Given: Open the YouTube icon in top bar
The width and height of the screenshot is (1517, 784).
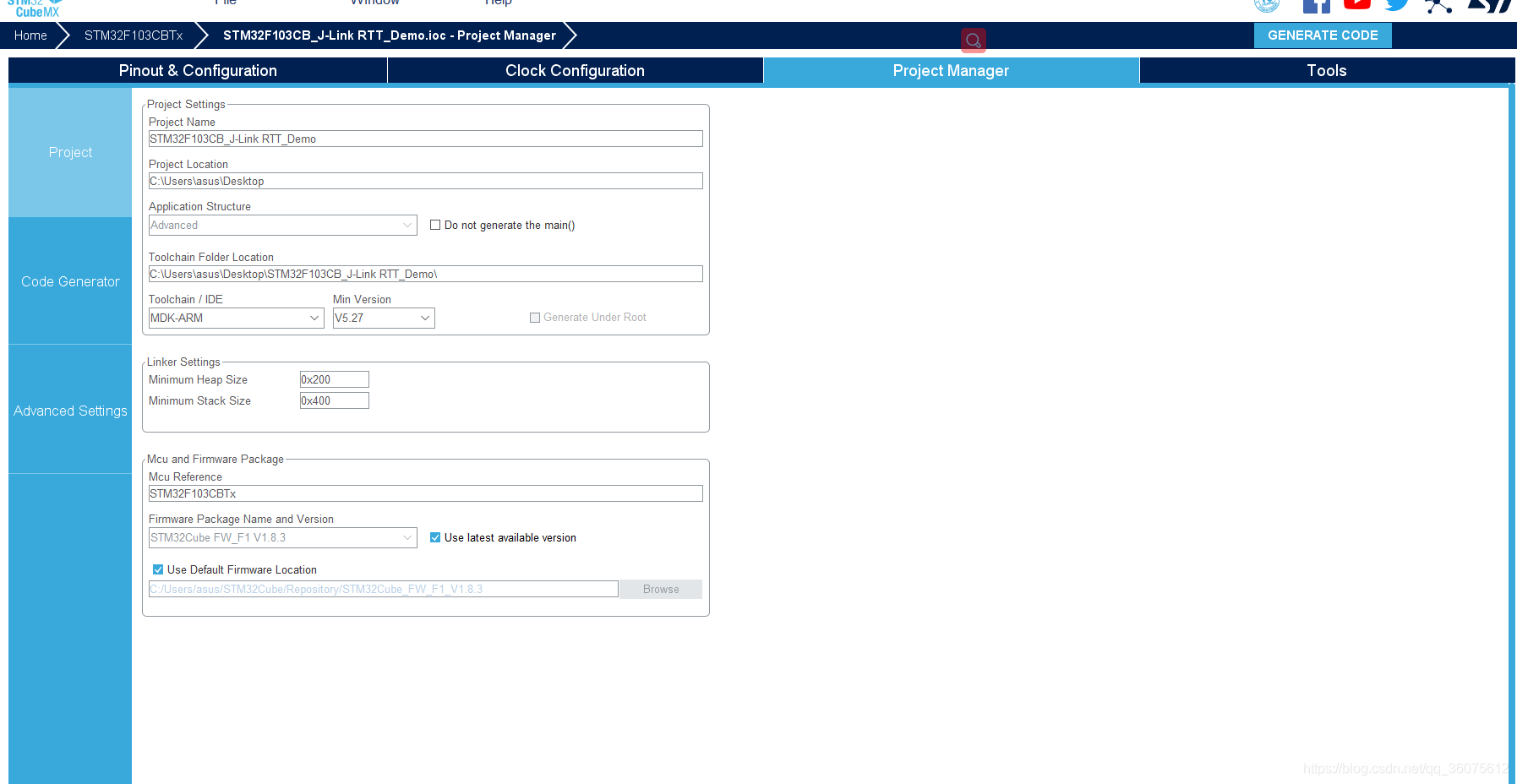Looking at the screenshot, I should (1357, 4).
